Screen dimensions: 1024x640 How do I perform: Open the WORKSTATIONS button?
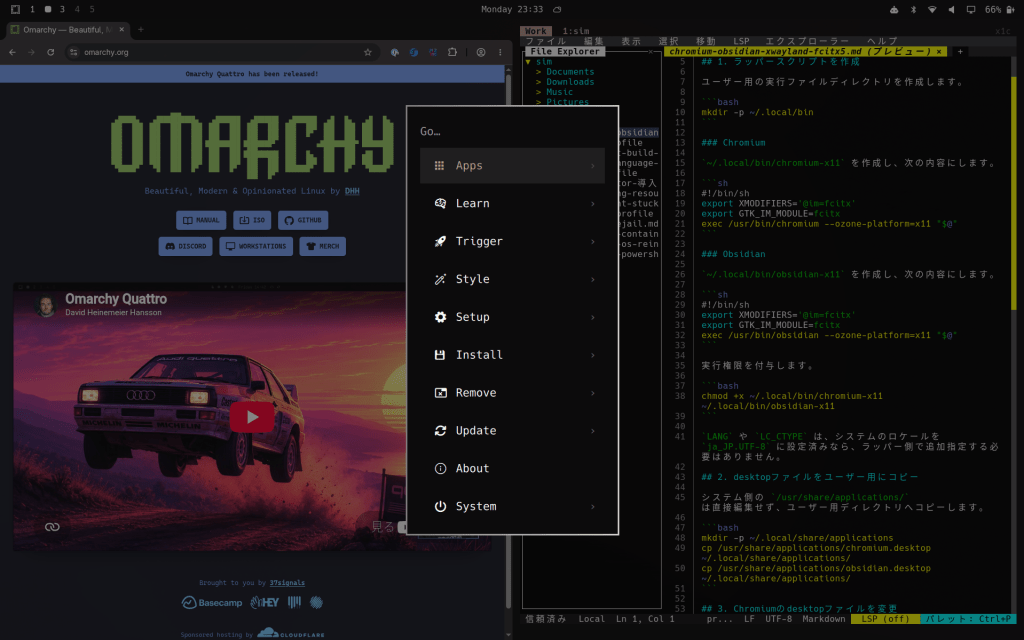point(256,246)
